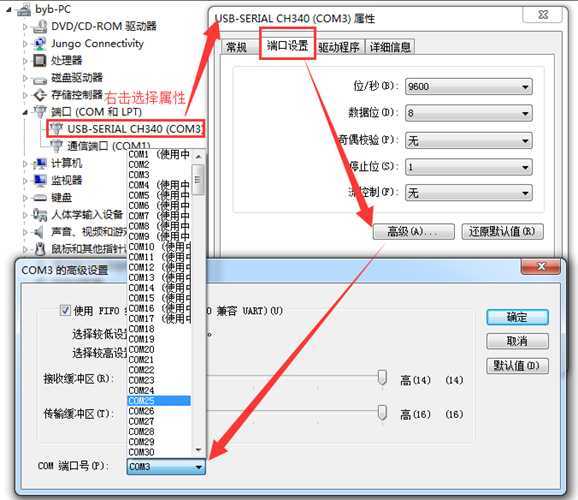The width and height of the screenshot is (578, 500).
Task: Click 确定 in COM3 advanced settings
Action: (517, 317)
